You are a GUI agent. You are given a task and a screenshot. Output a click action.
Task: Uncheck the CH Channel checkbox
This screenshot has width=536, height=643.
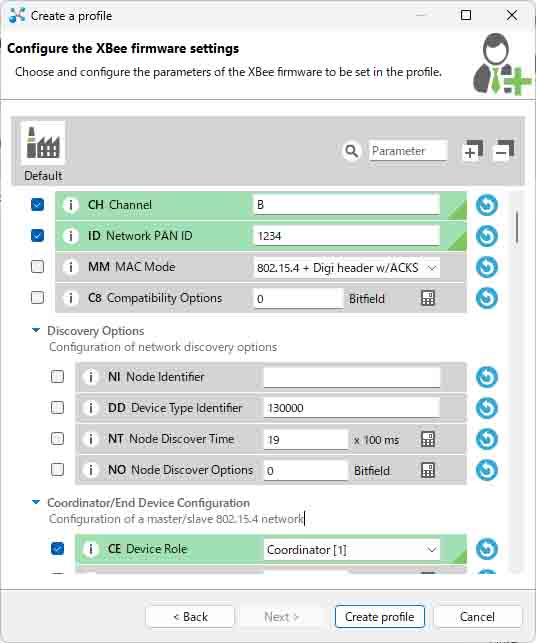(37, 205)
